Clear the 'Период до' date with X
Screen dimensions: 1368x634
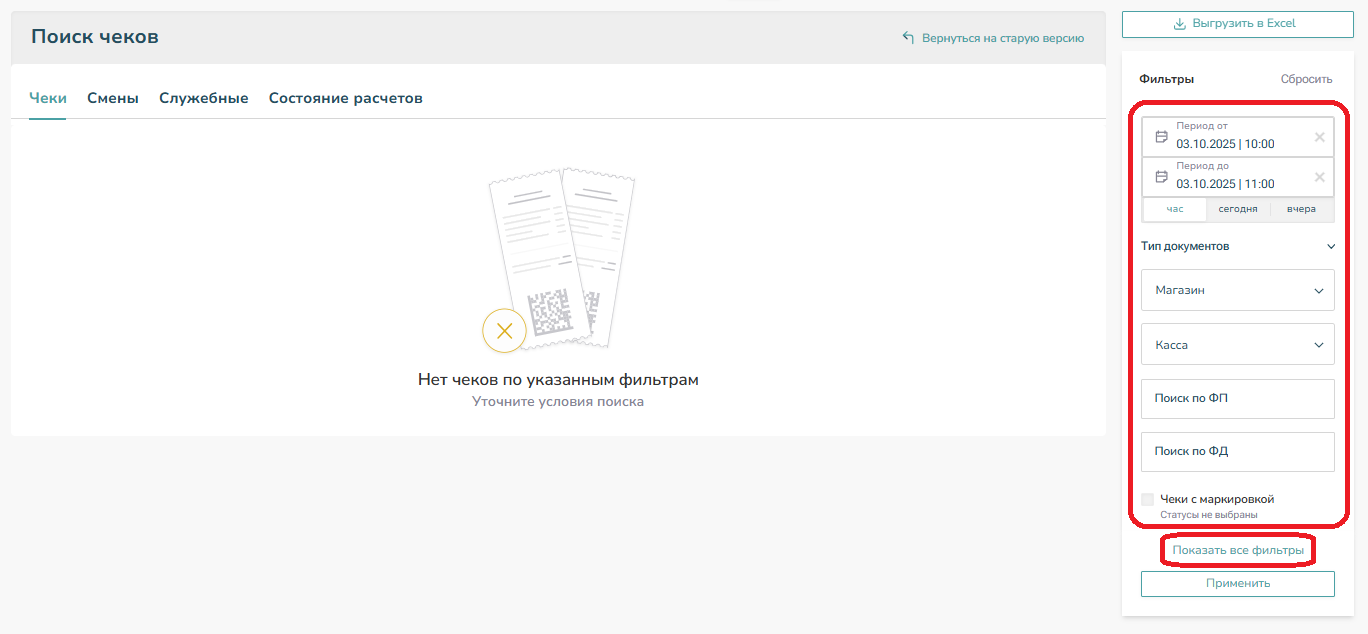[x=1319, y=177]
